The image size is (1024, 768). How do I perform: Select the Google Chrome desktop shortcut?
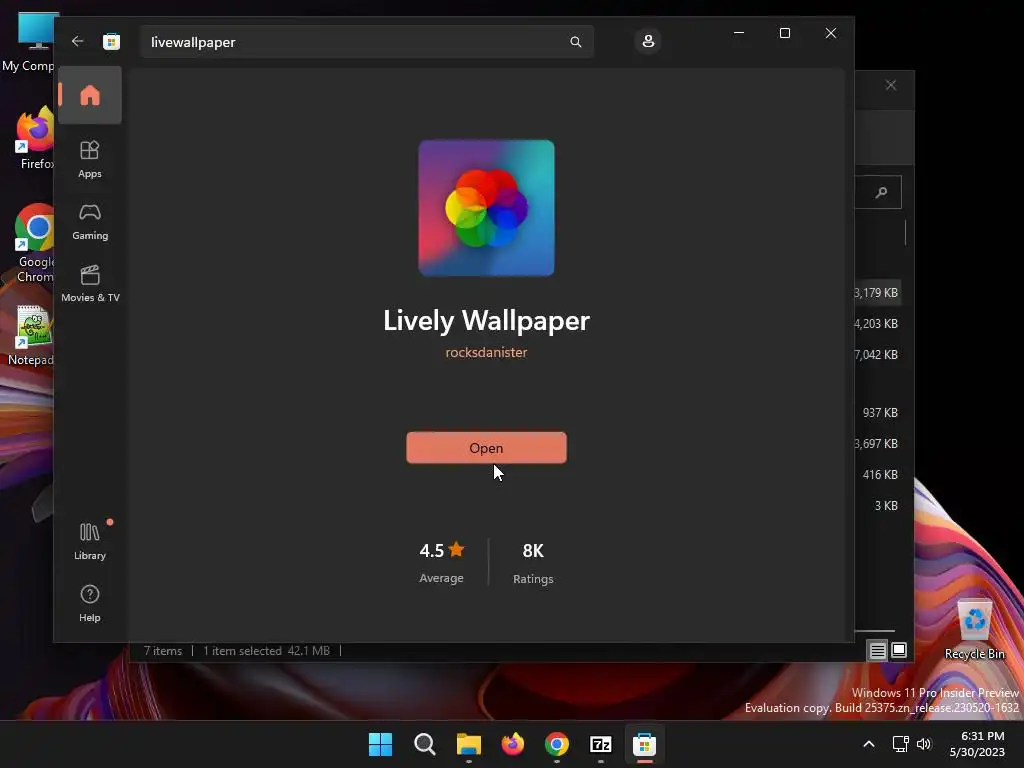click(x=35, y=244)
